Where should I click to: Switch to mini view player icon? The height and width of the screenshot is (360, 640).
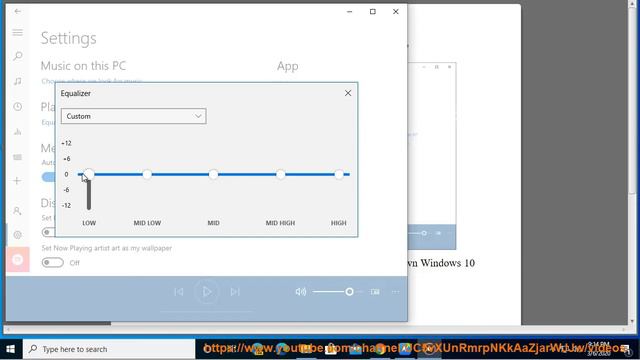(x=375, y=291)
